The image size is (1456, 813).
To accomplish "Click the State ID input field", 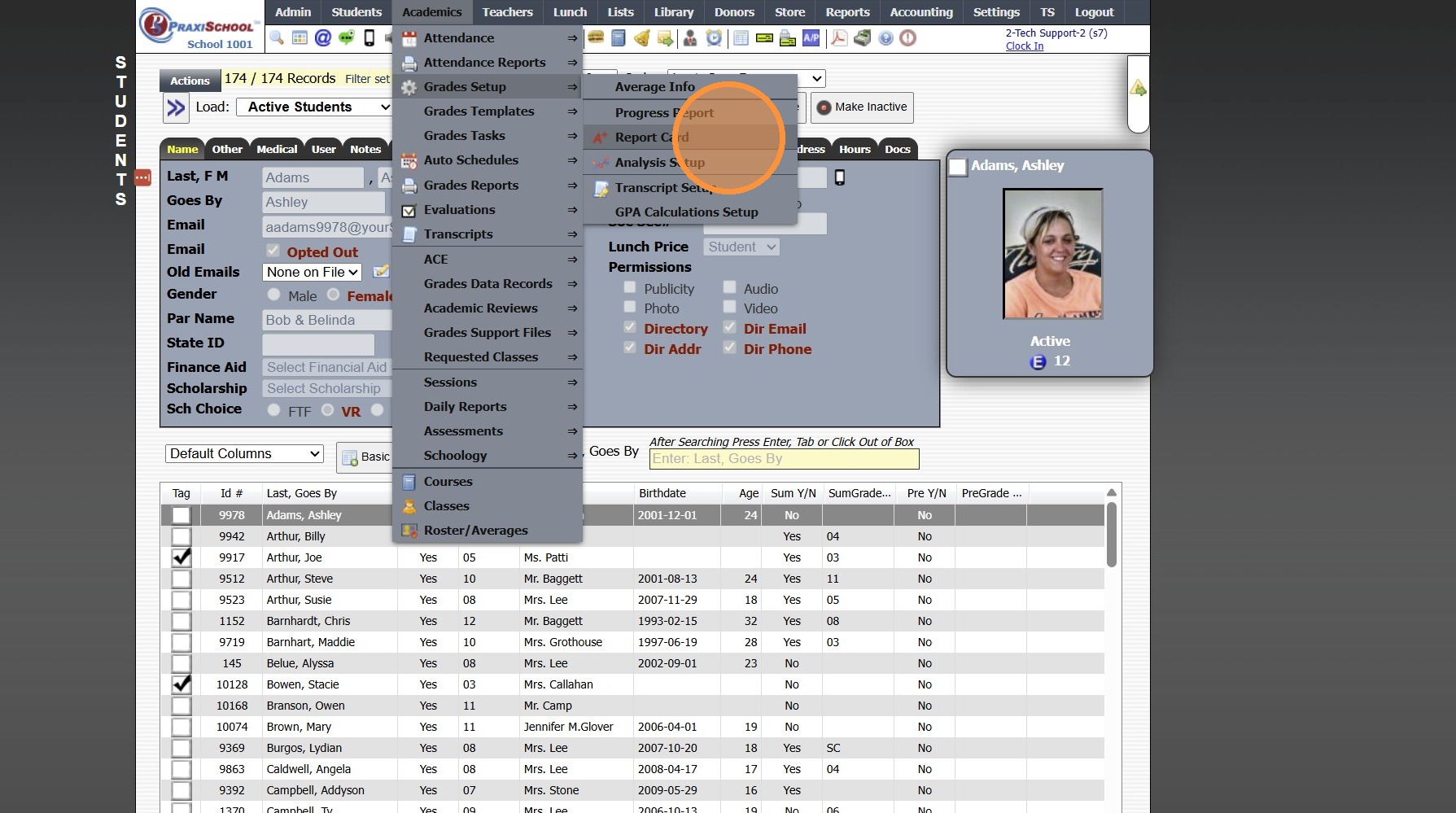I will tap(318, 344).
